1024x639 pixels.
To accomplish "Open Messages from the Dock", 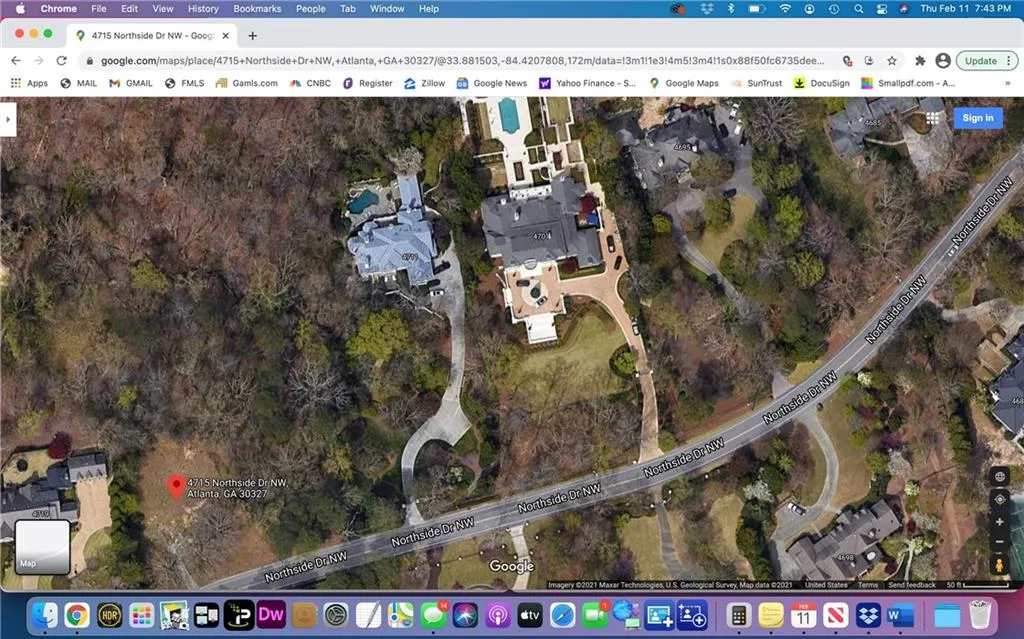I will tap(433, 615).
